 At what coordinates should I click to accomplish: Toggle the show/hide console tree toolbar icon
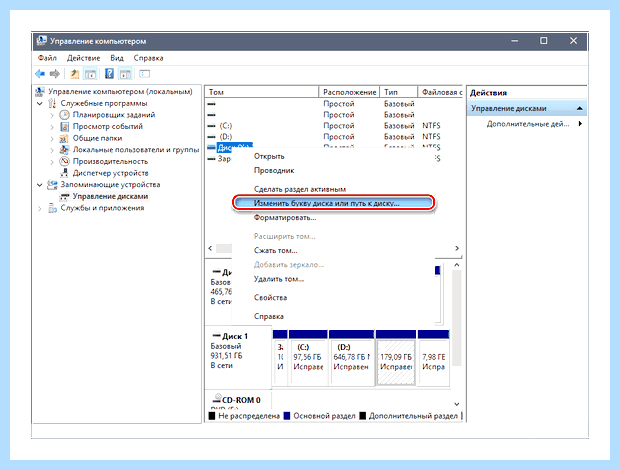tap(91, 74)
